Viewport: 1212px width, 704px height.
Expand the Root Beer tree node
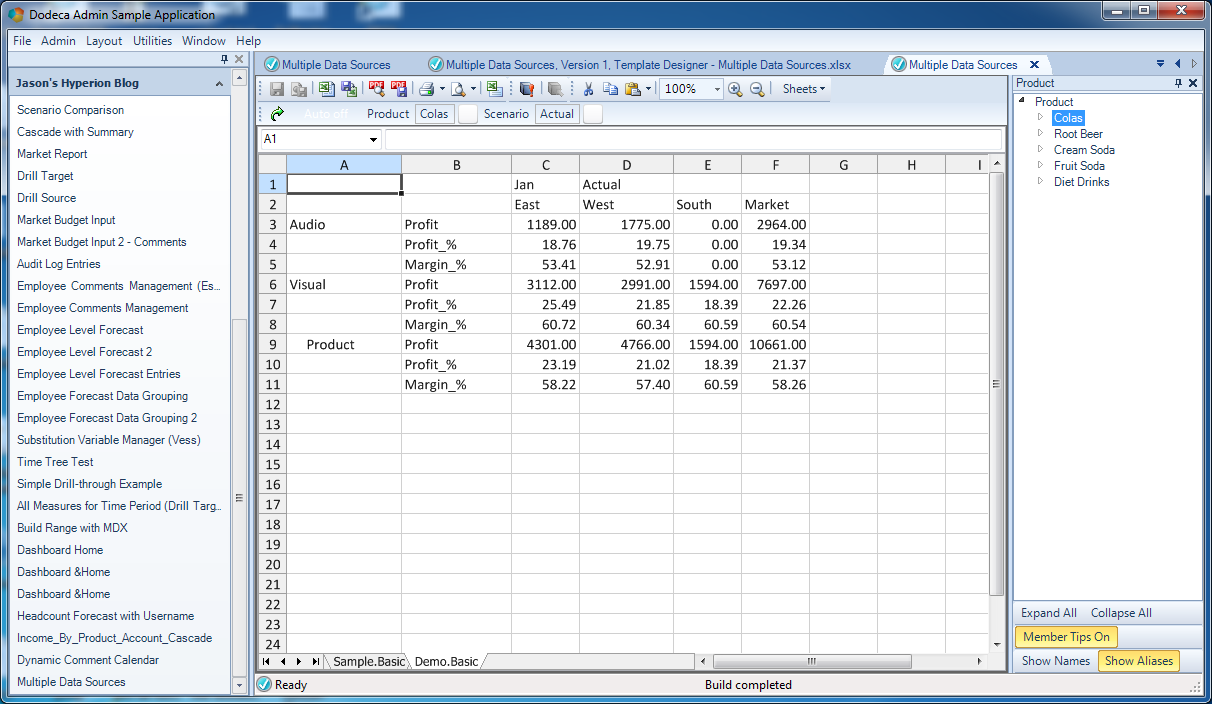click(1040, 134)
